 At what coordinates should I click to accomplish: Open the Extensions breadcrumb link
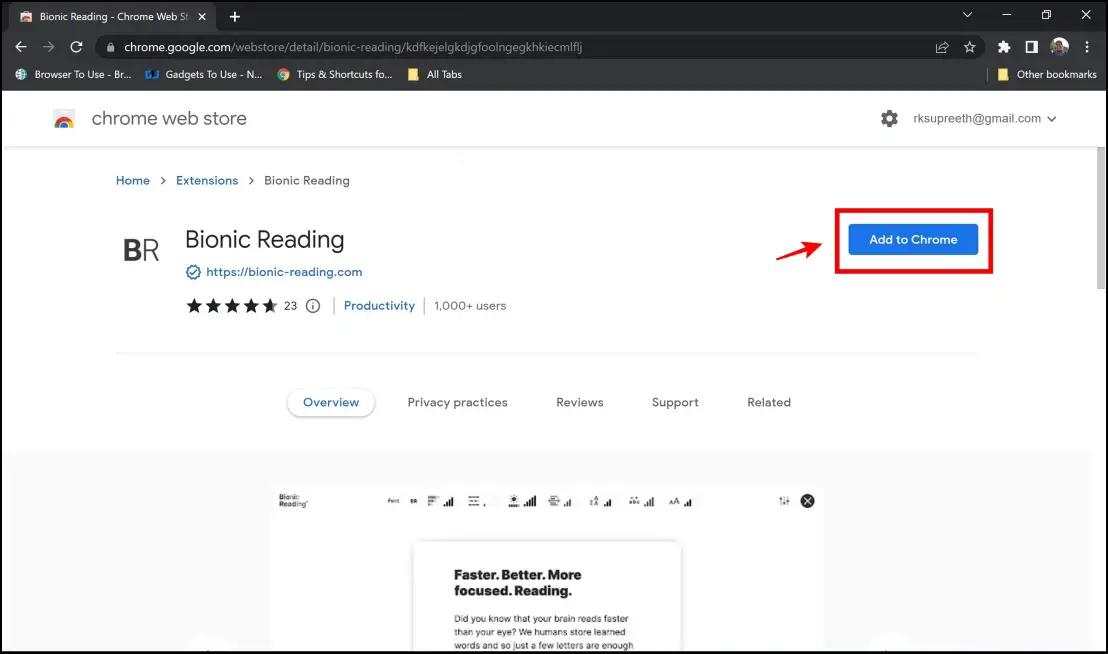pyautogui.click(x=207, y=181)
